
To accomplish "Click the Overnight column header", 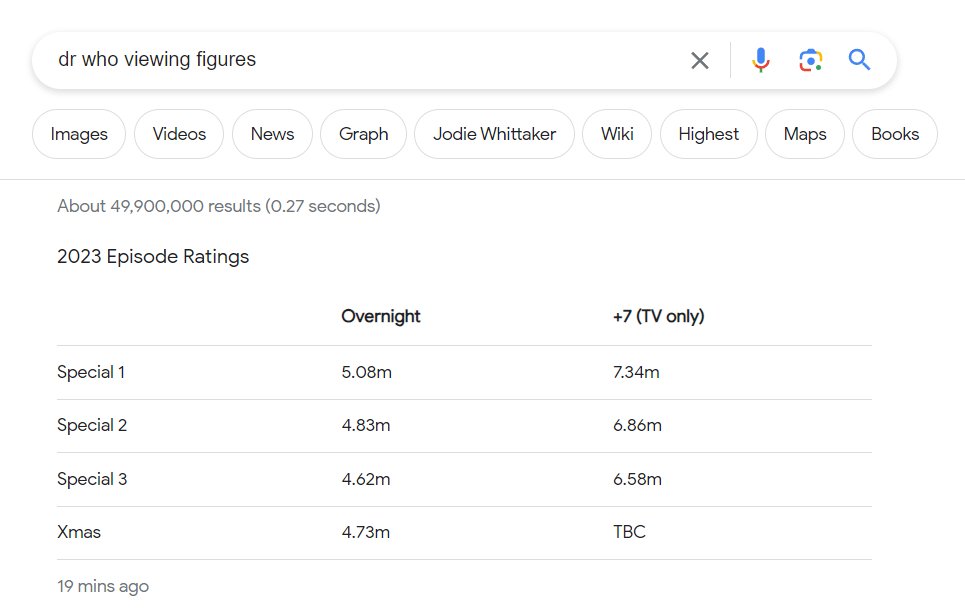I will (380, 316).
